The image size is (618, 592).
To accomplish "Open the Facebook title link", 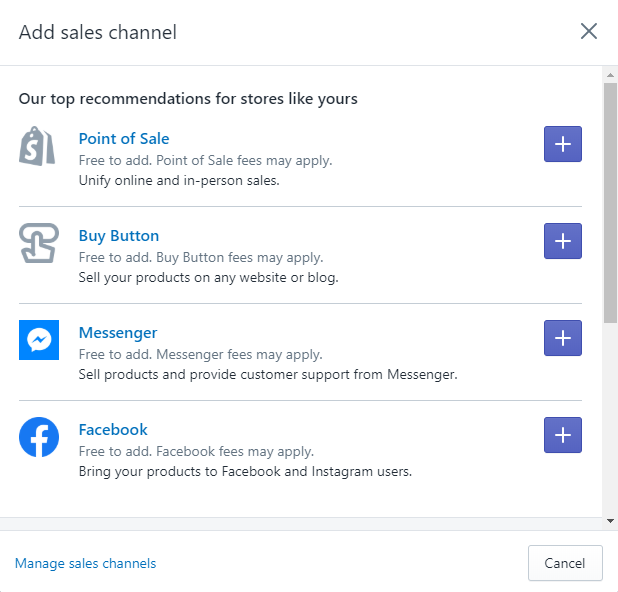I will click(x=113, y=430).
